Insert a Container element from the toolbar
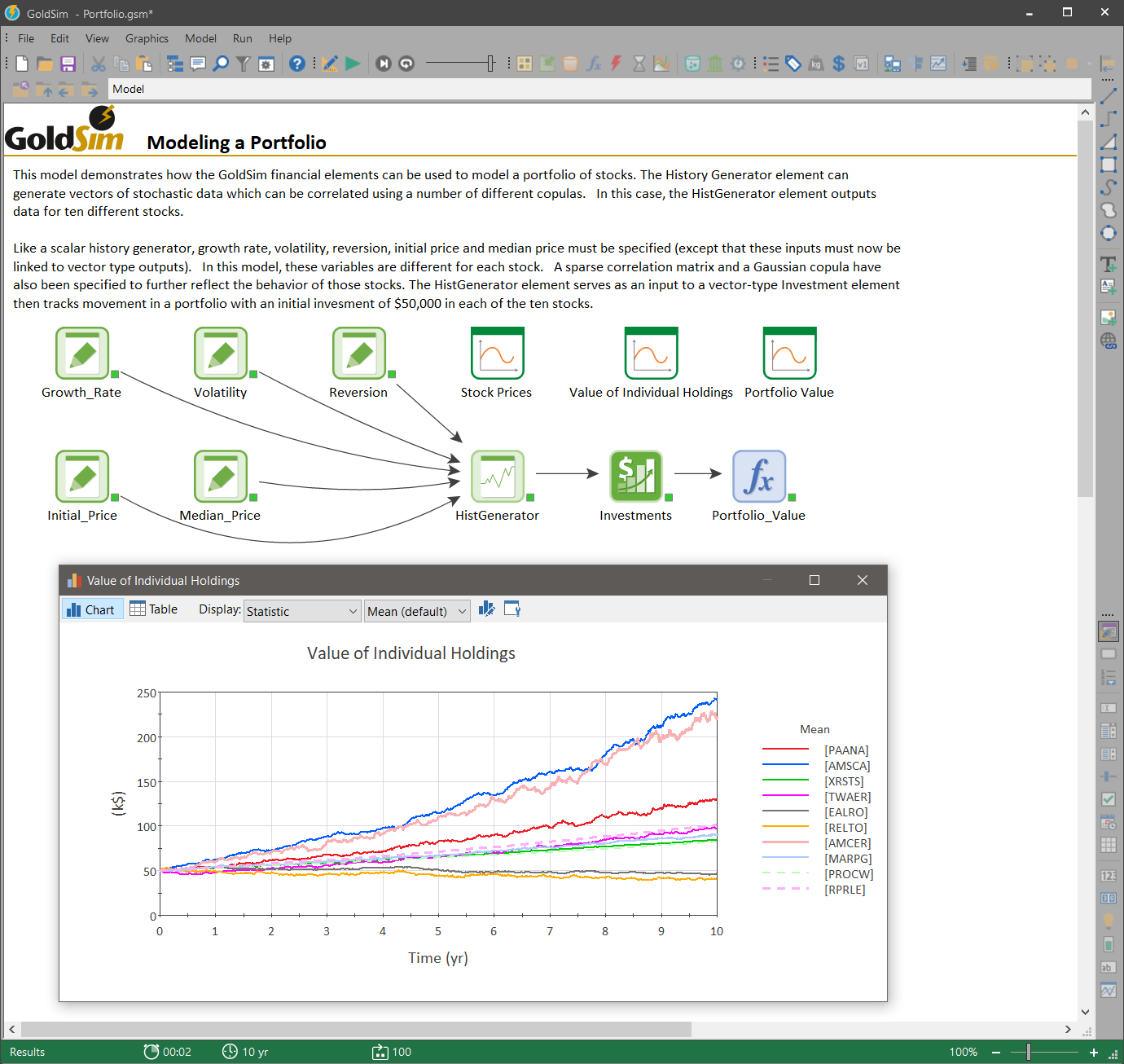 525,64
